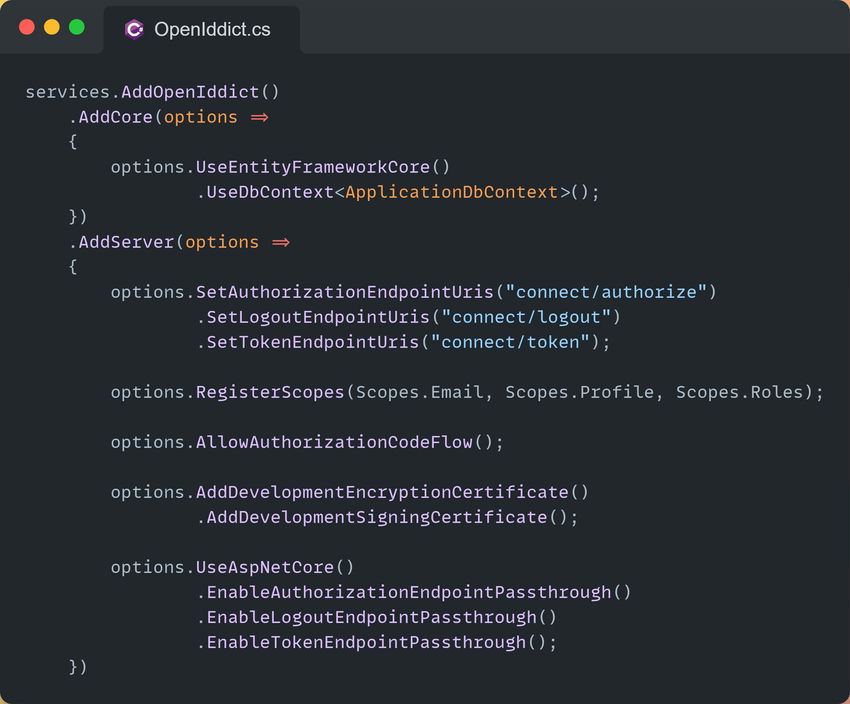Click the ApplicationDbContext type name
850x704 pixels.
[x=451, y=192]
